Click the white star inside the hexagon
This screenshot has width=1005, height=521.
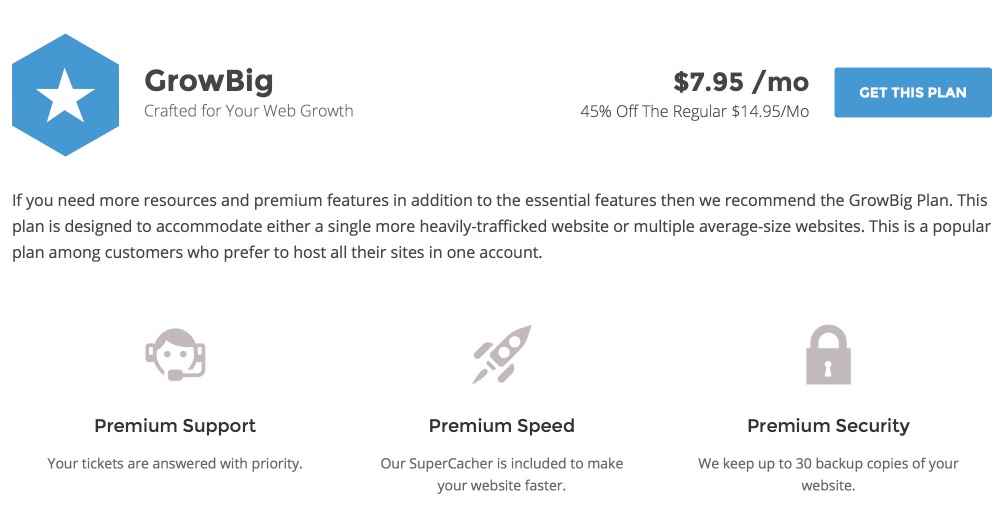click(x=65, y=96)
